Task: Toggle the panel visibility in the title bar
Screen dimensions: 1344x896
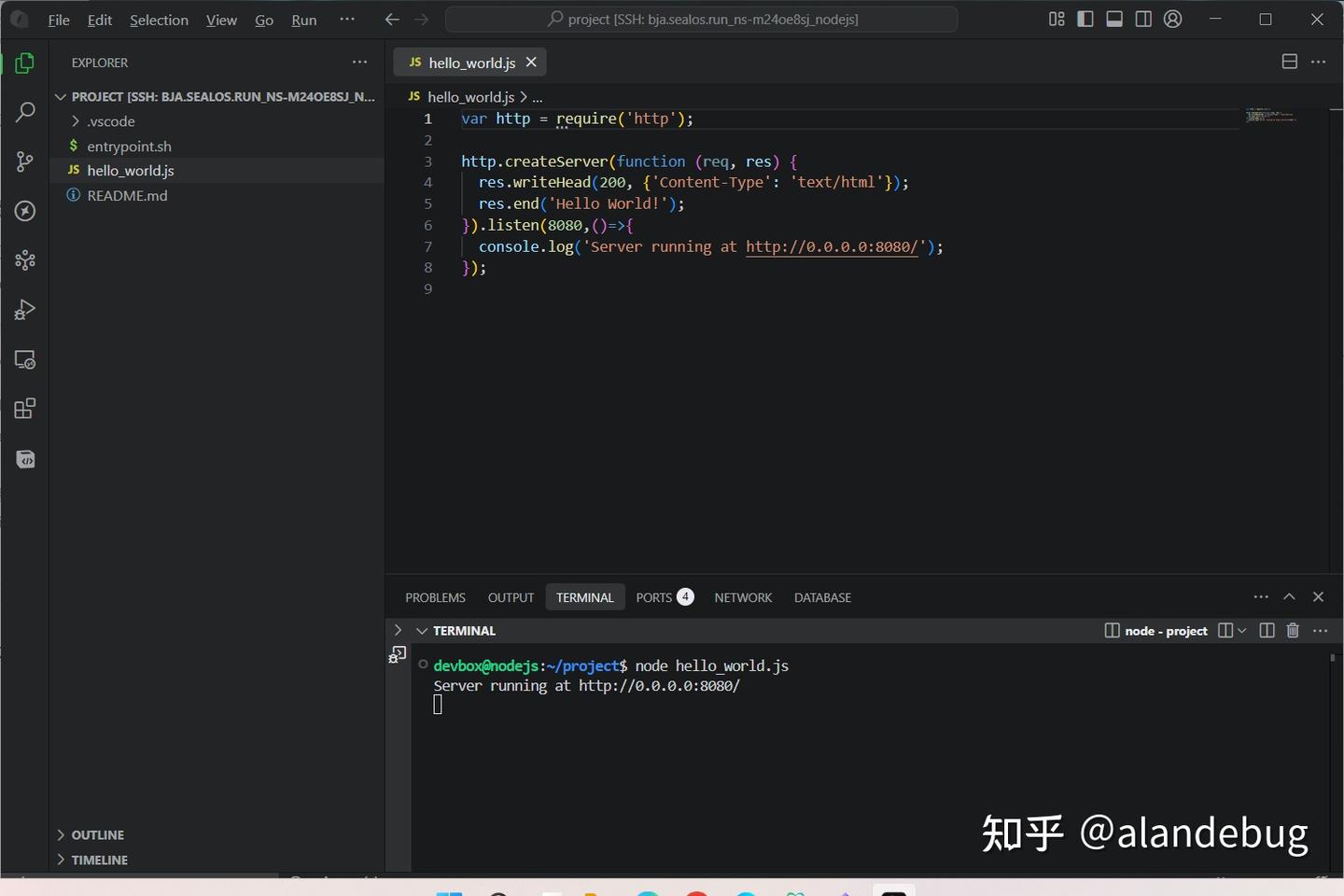Action: coord(1114,19)
